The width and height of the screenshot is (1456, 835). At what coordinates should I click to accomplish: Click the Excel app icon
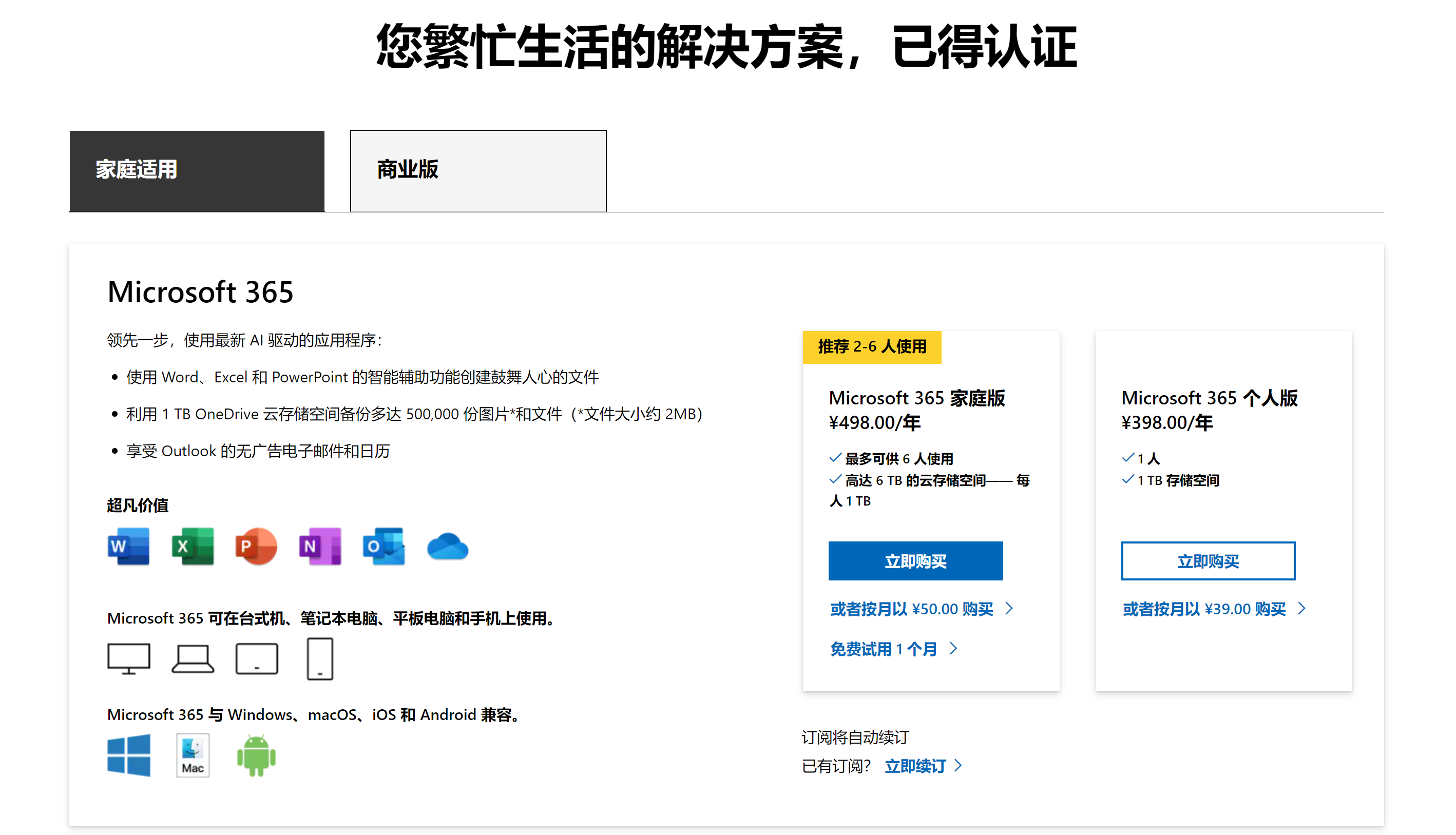click(x=193, y=547)
